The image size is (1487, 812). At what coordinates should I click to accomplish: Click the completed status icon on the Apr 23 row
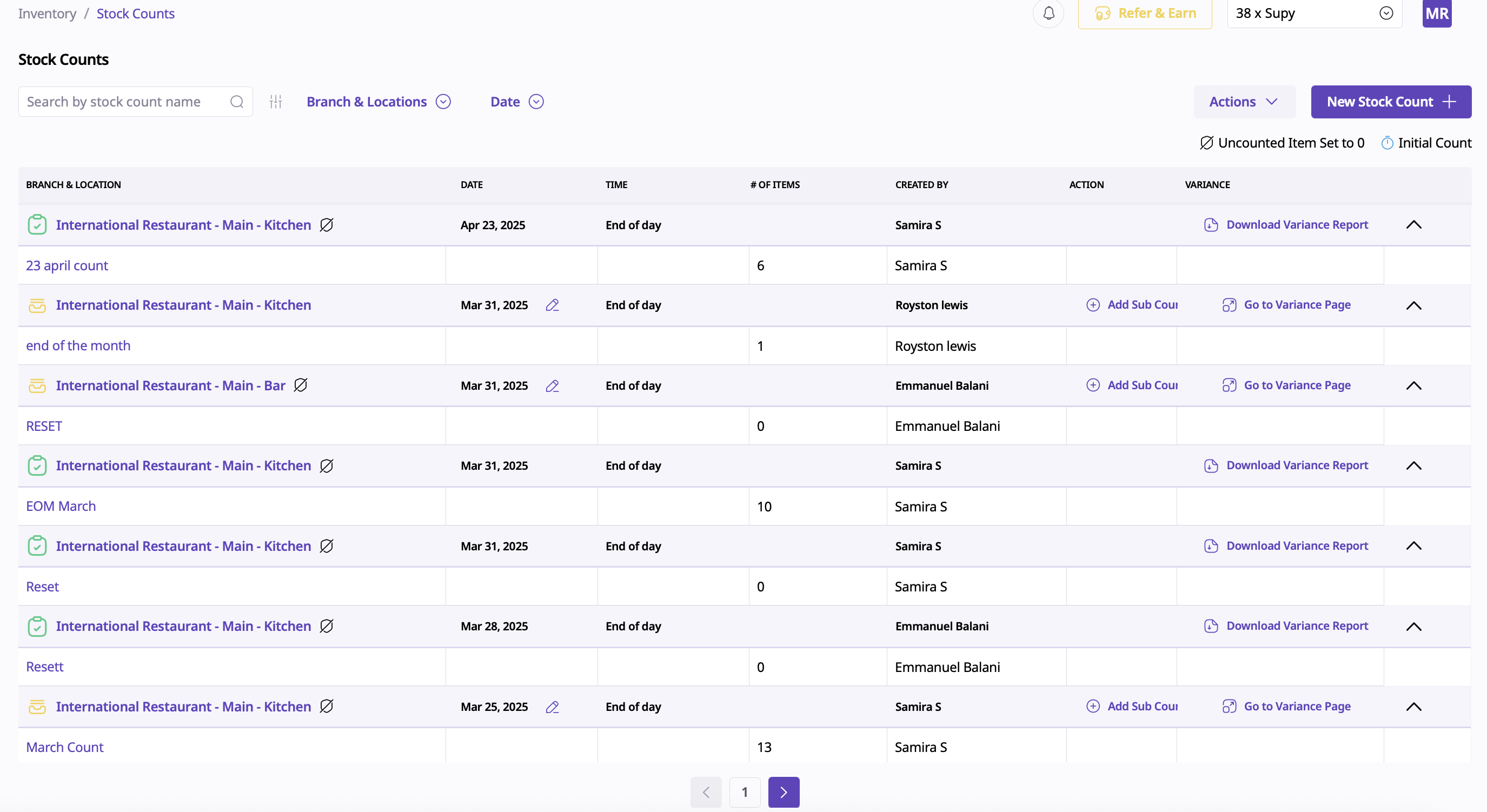pos(37,224)
